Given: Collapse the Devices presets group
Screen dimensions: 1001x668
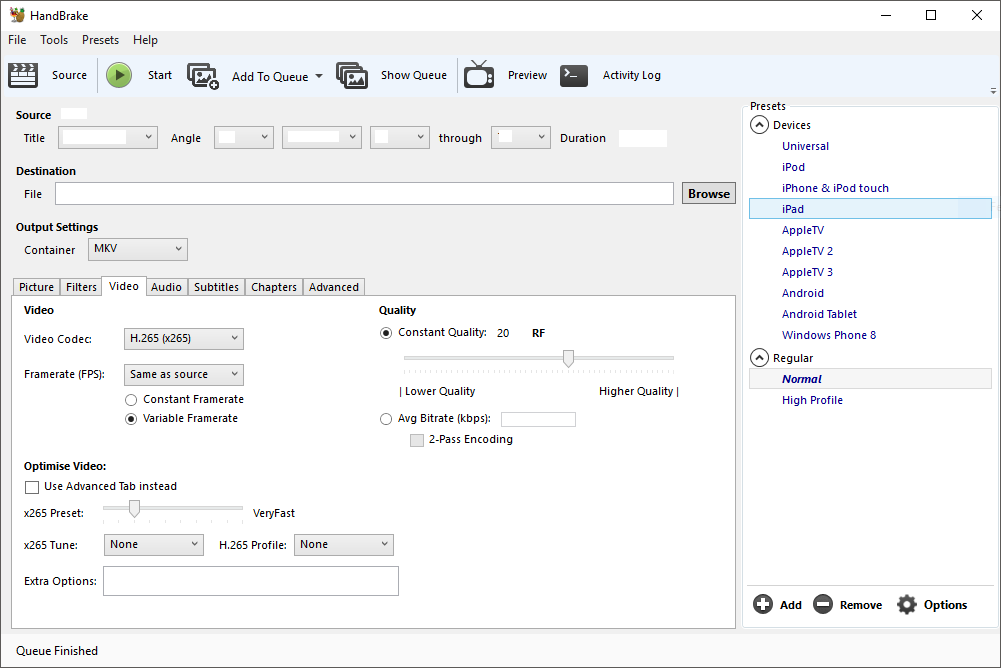Looking at the screenshot, I should [x=759, y=125].
